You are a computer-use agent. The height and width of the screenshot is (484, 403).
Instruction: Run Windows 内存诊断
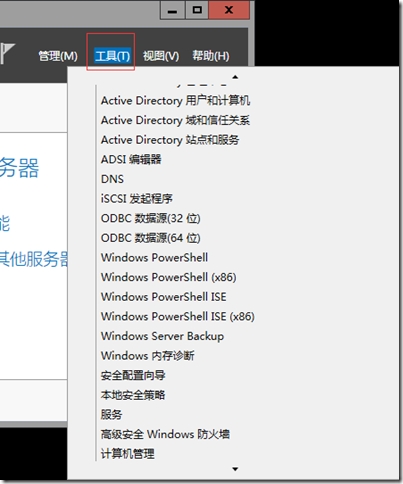148,356
